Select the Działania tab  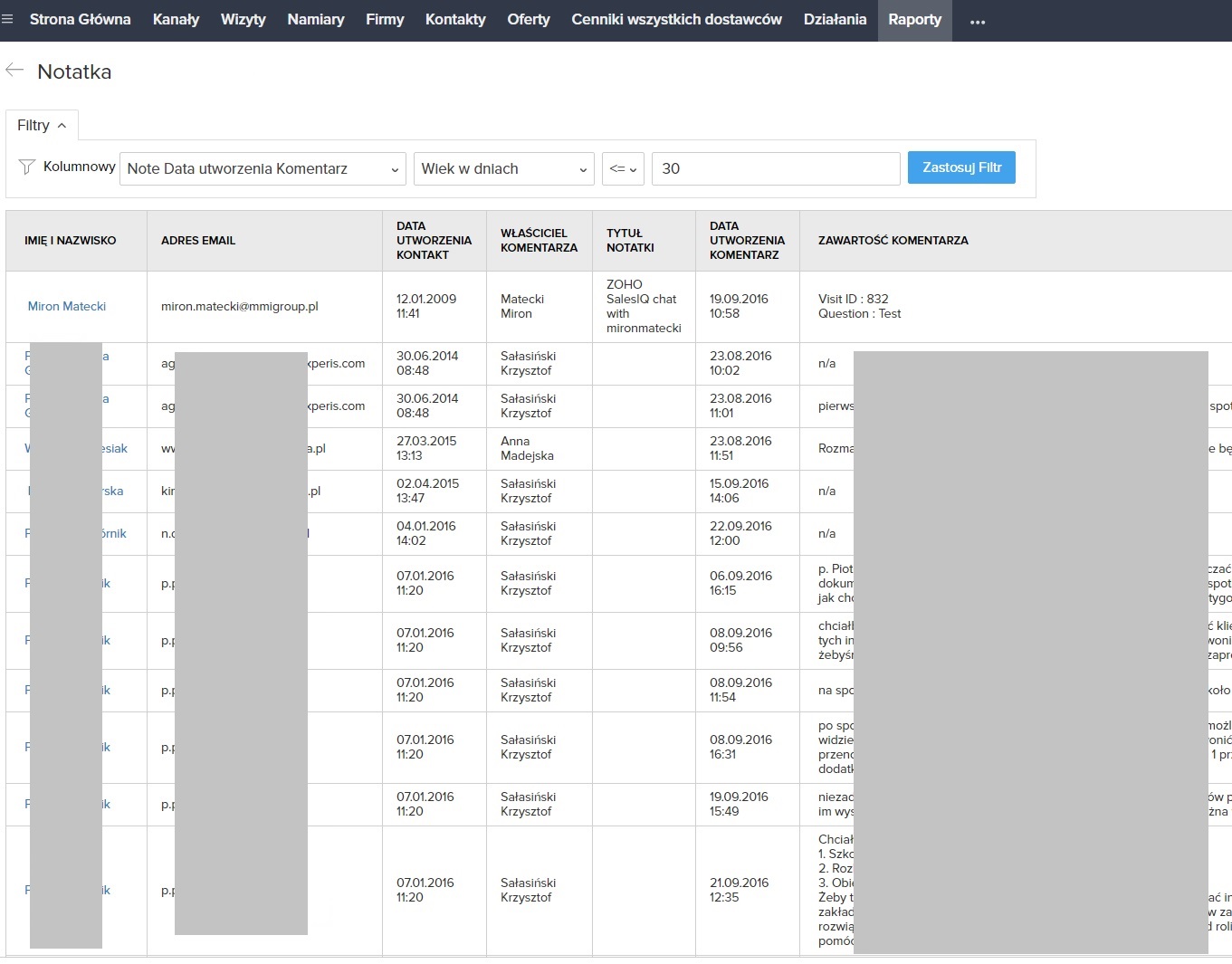point(835,20)
